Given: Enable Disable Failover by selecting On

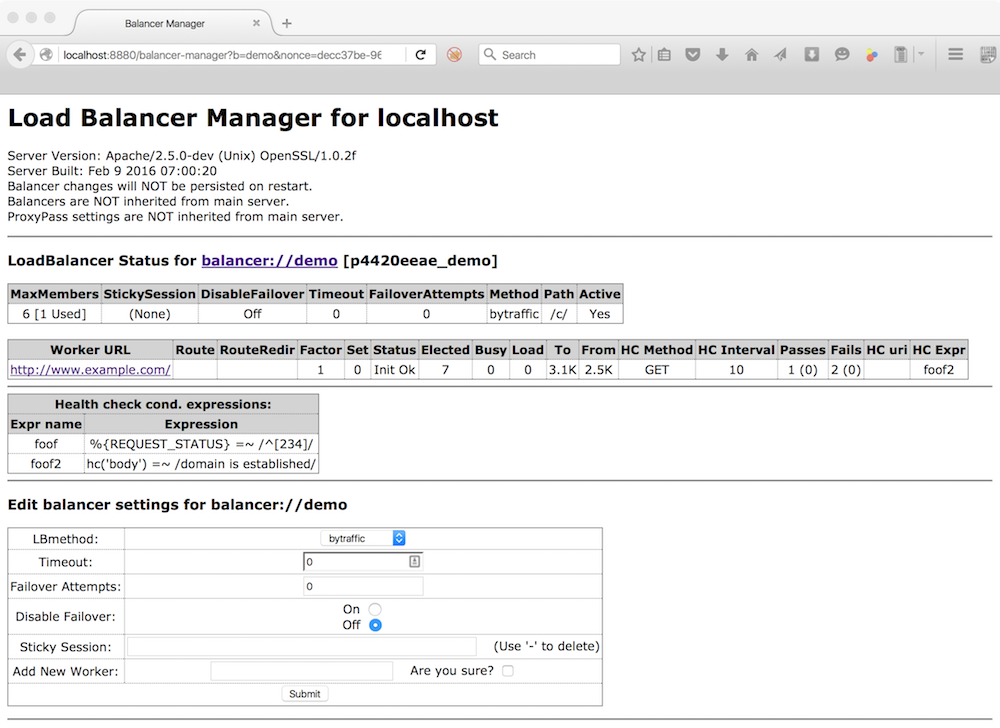Looking at the screenshot, I should (x=375, y=608).
